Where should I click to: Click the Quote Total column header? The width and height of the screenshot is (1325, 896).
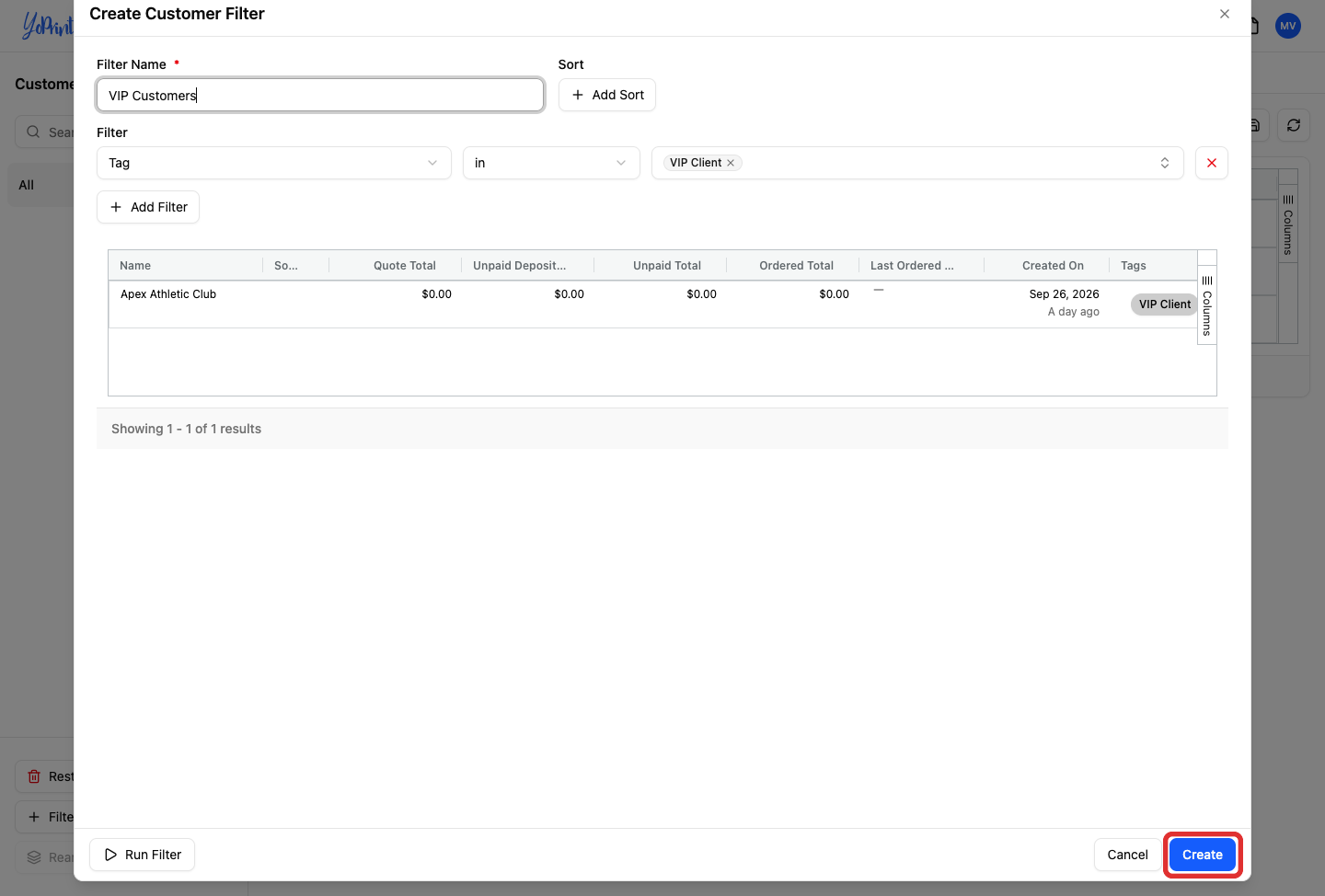point(405,266)
